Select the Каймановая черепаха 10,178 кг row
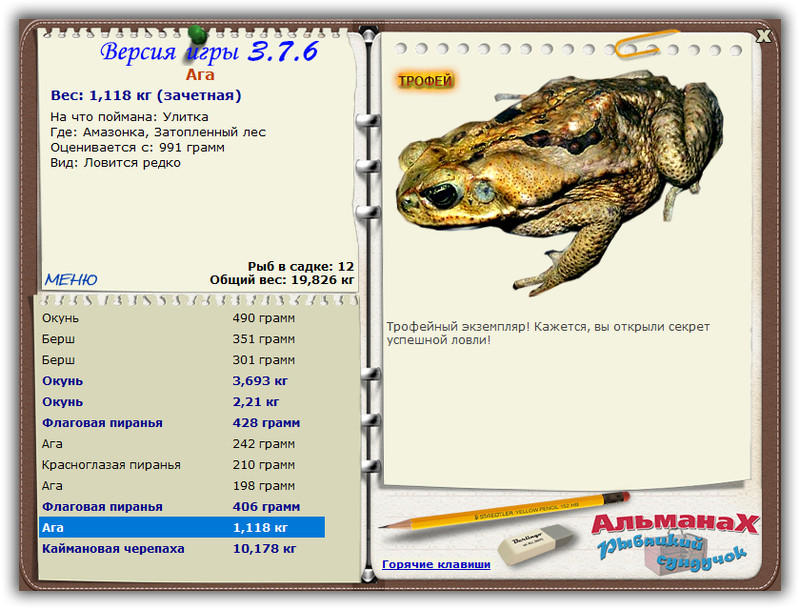The width and height of the screenshot is (800, 610). tap(182, 548)
